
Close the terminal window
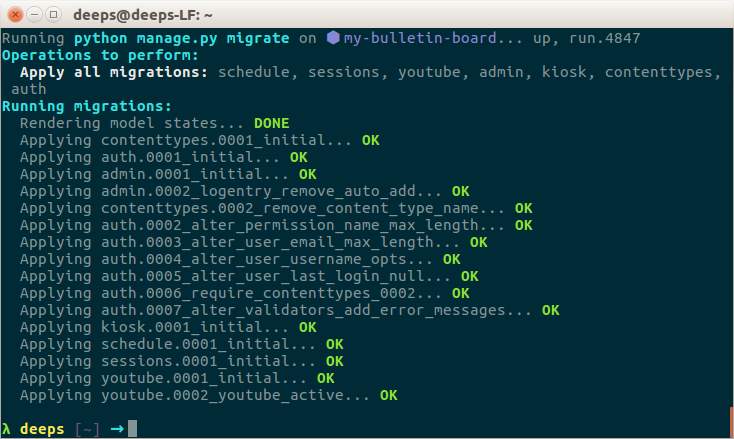(15, 15)
